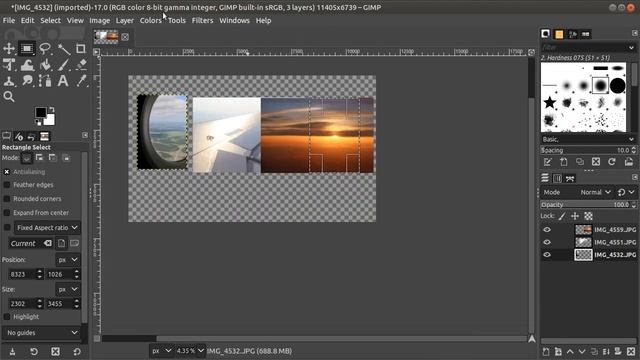Enable Expand from center option
The height and width of the screenshot is (360, 640).
click(7, 213)
